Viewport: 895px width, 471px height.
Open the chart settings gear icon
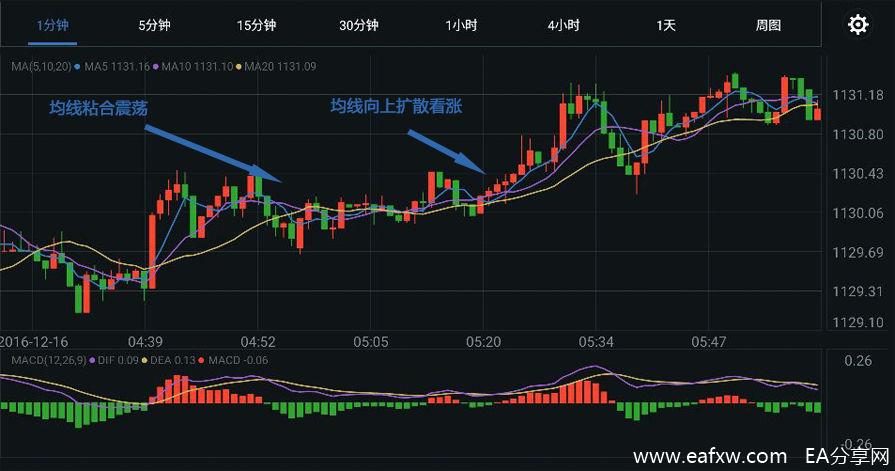click(858, 25)
